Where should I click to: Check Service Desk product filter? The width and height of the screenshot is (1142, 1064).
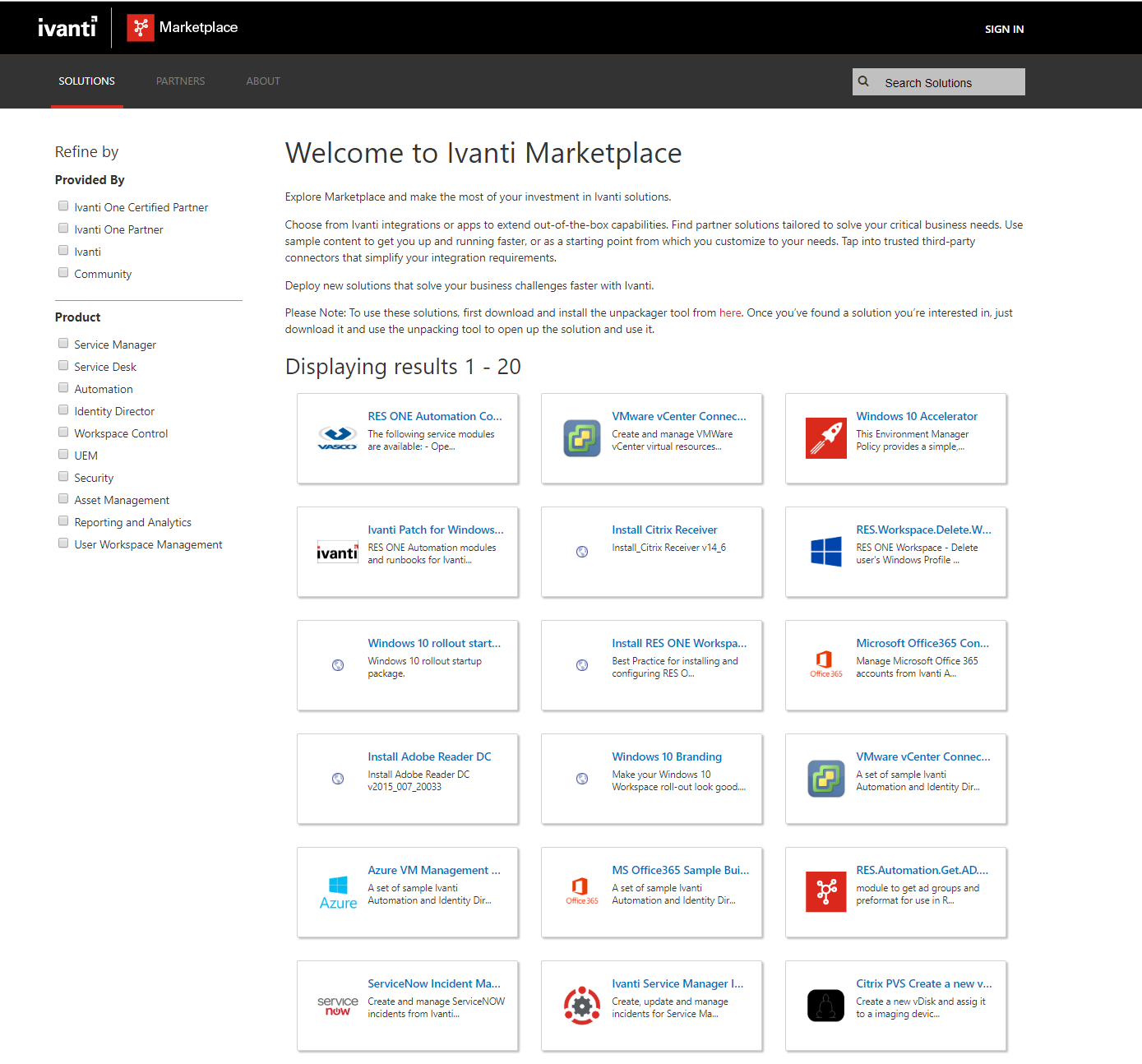click(63, 365)
